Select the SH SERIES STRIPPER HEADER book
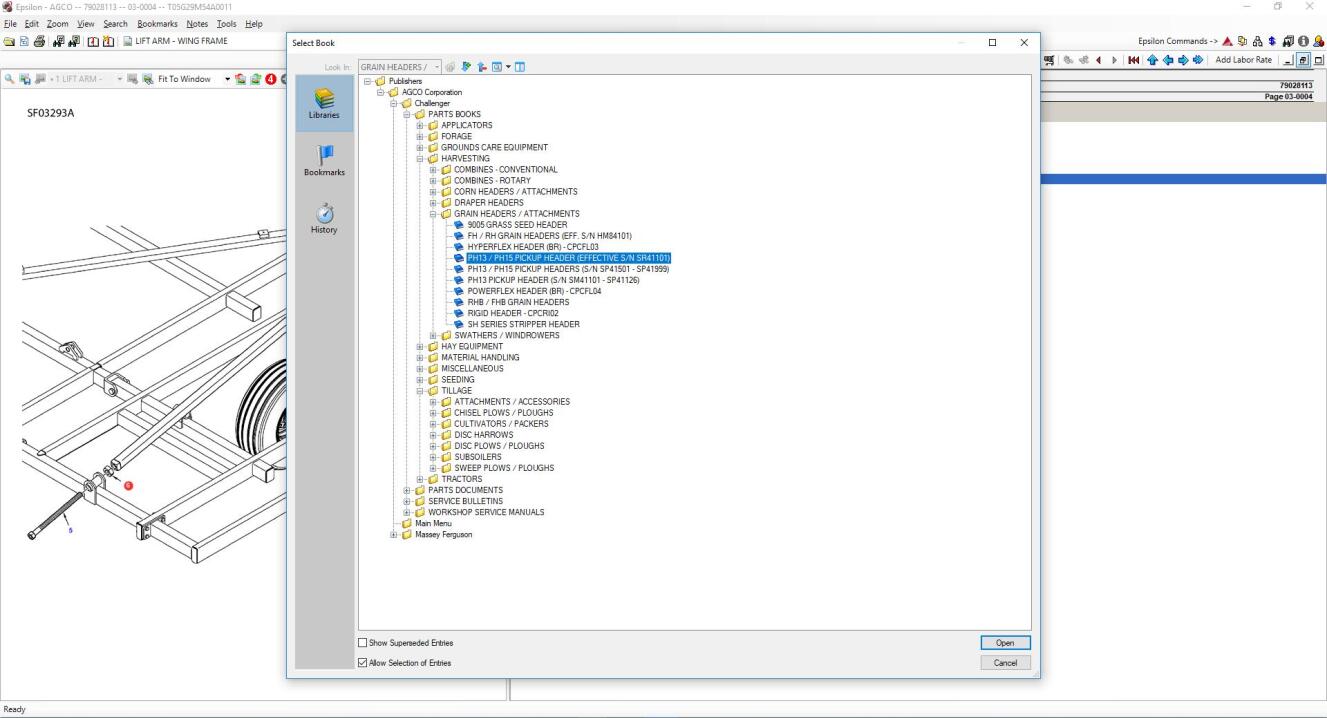Viewport: 1327px width, 718px height. pos(523,324)
